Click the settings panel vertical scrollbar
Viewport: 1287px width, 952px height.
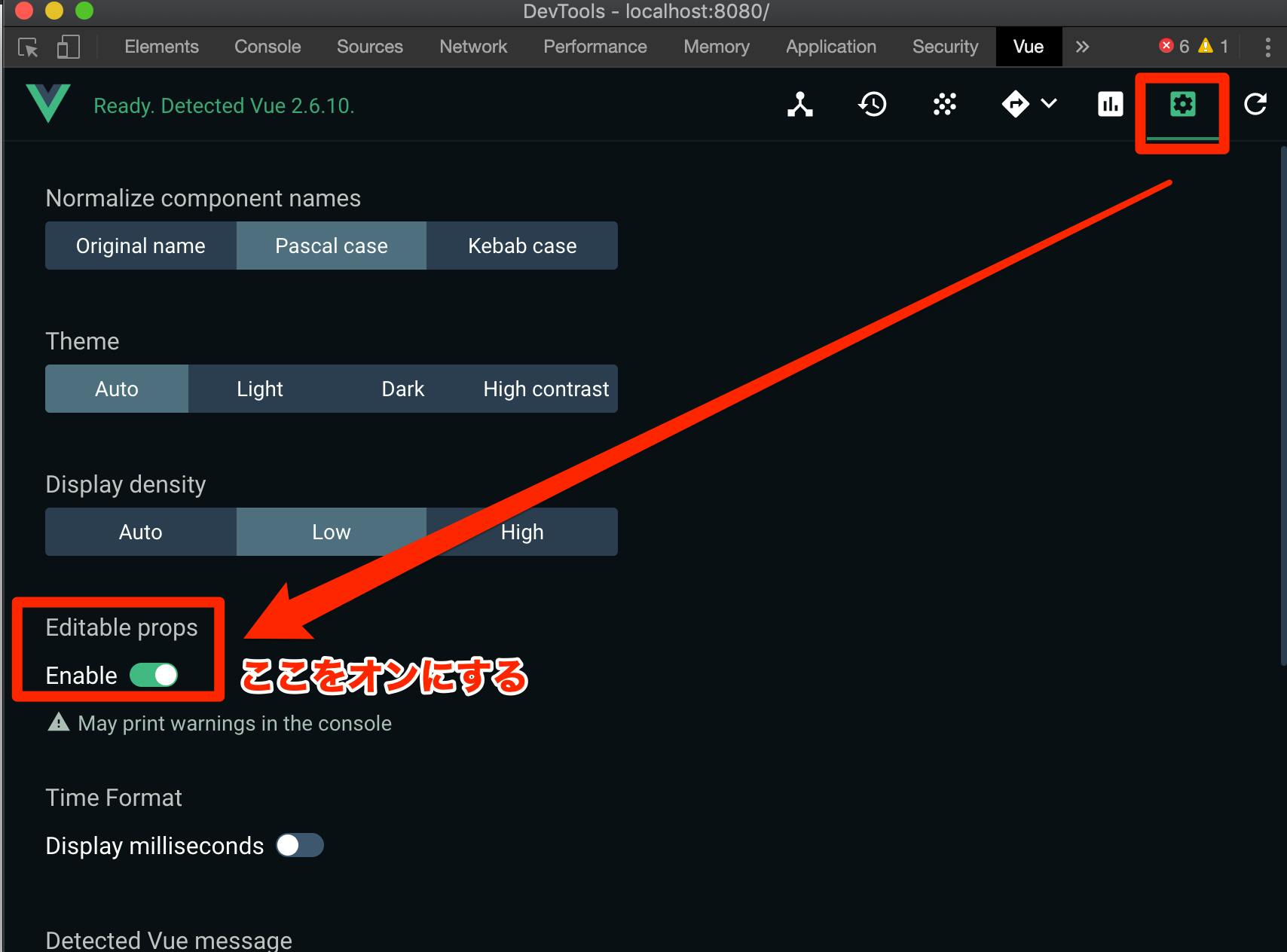tap(1282, 405)
